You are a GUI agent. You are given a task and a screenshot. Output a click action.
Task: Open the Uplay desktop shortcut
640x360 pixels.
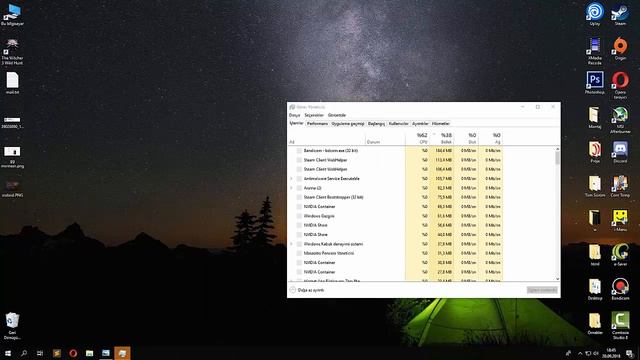point(595,14)
